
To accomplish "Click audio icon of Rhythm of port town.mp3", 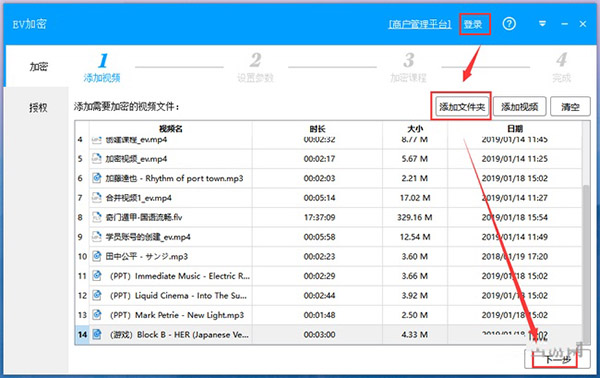I will [97, 178].
